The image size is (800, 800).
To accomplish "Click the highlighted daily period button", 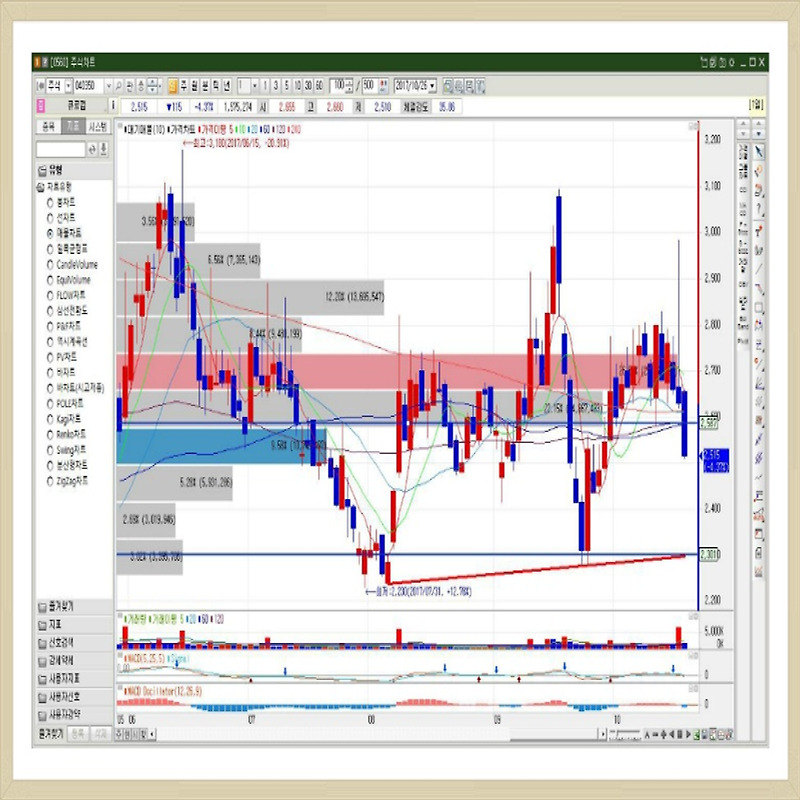I will point(172,86).
